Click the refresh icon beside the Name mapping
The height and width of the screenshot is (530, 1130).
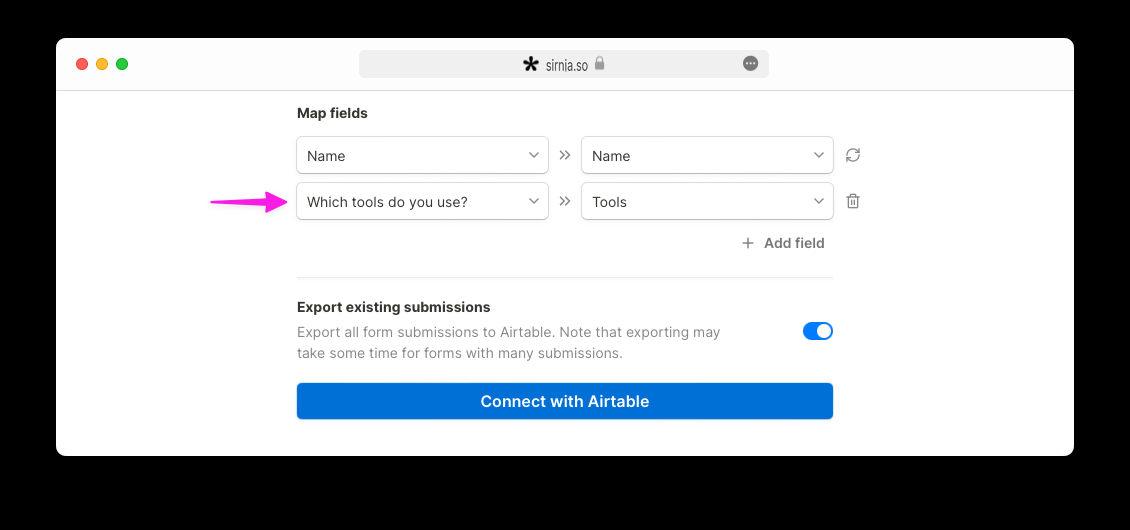[853, 155]
